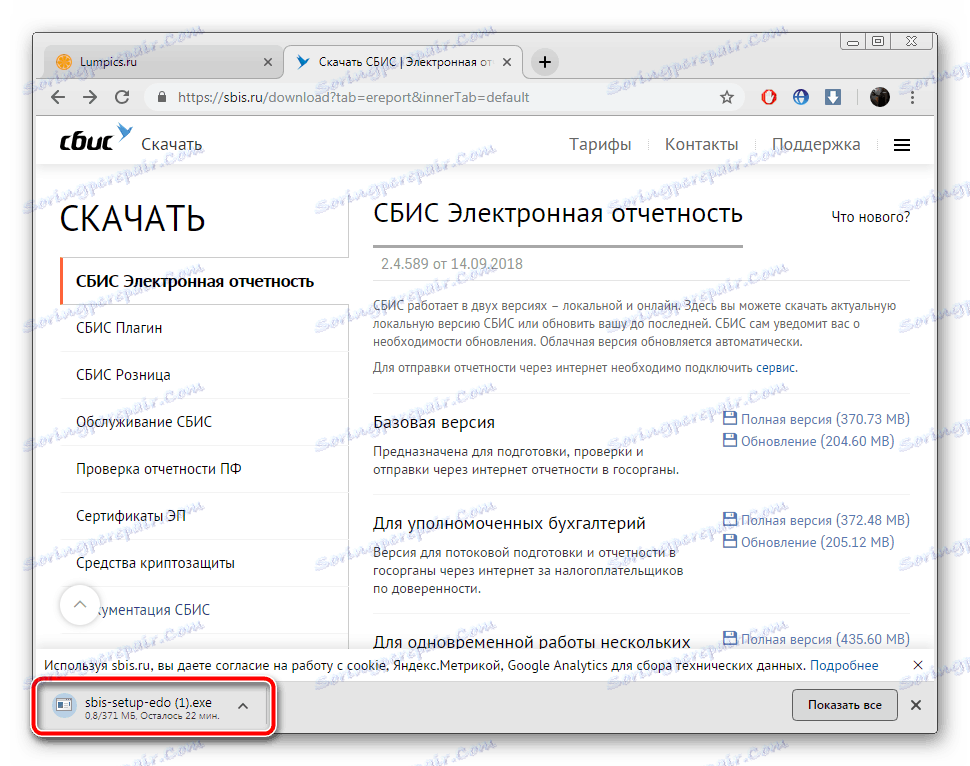Image resolution: width=970 pixels, height=766 pixels.
Task: Expand the download item options chevron
Action: [x=244, y=706]
